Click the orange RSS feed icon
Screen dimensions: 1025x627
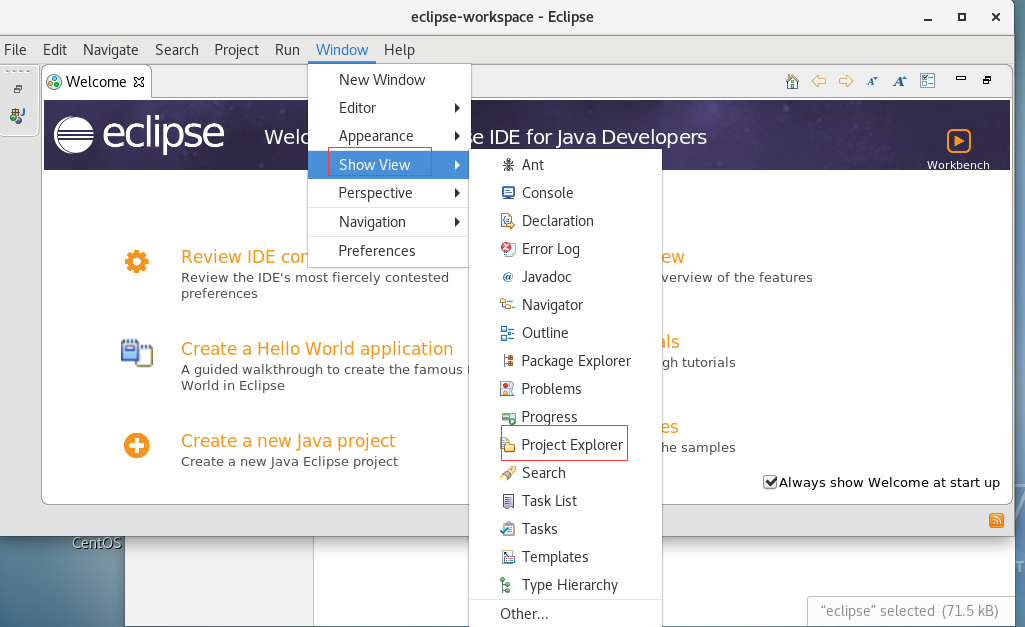coord(996,520)
